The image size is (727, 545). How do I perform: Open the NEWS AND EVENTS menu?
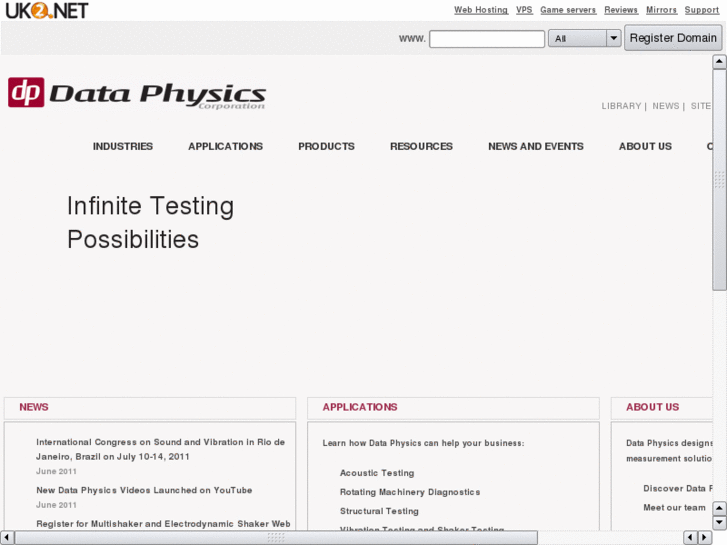tap(536, 147)
